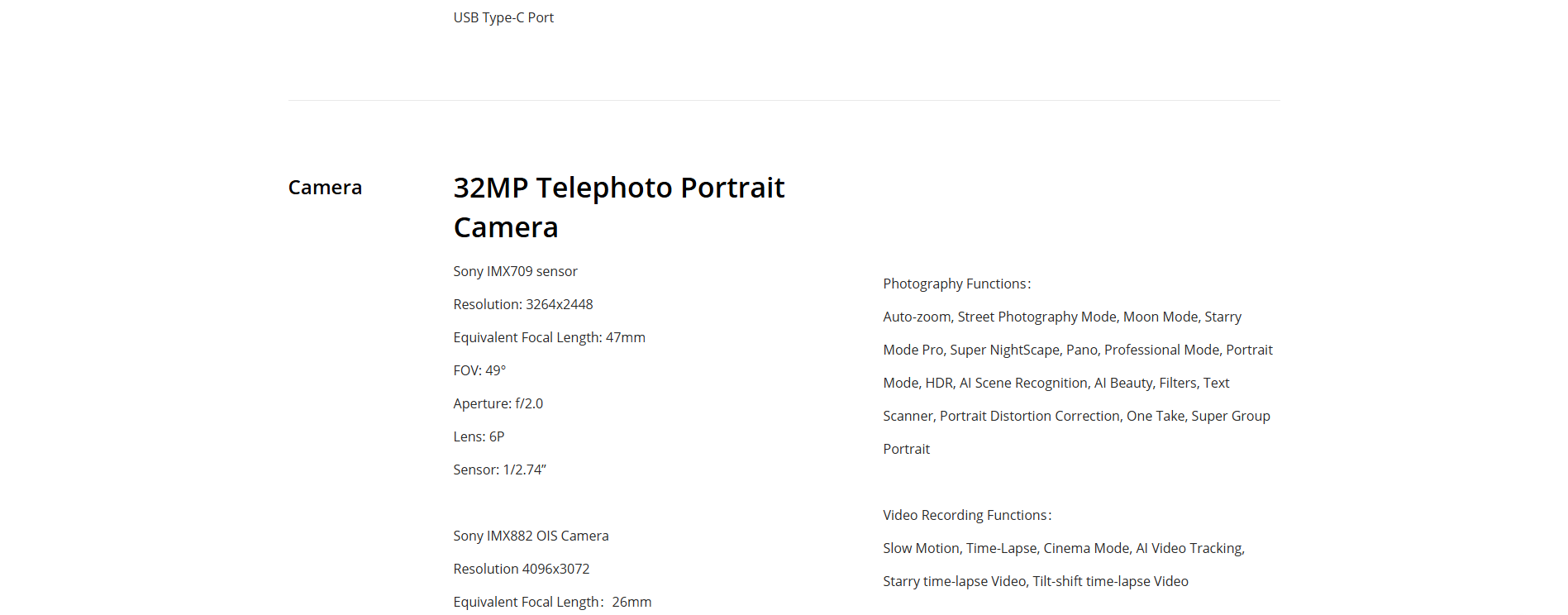Select the "Aperture: f/2.0" line
The height and width of the screenshot is (615, 1568).
[498, 403]
